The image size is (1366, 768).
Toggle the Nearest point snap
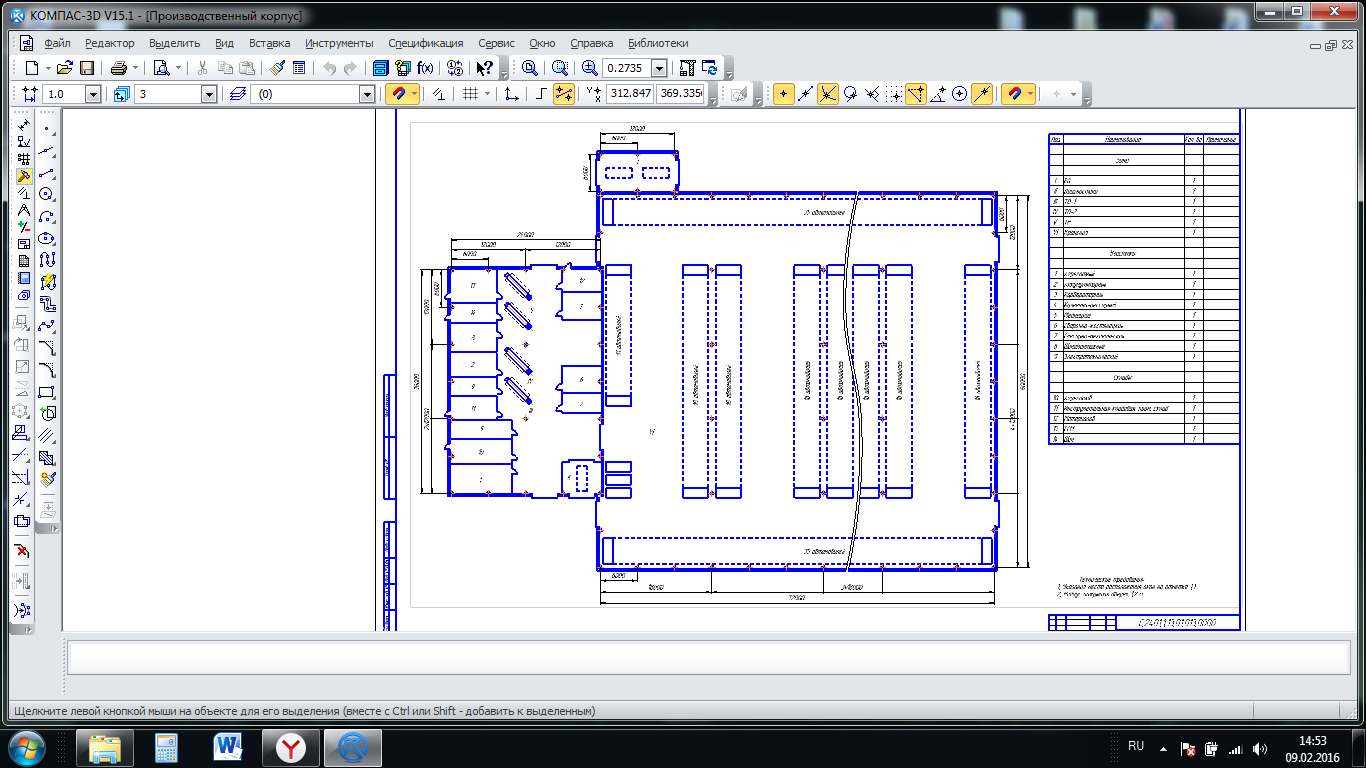(783, 94)
